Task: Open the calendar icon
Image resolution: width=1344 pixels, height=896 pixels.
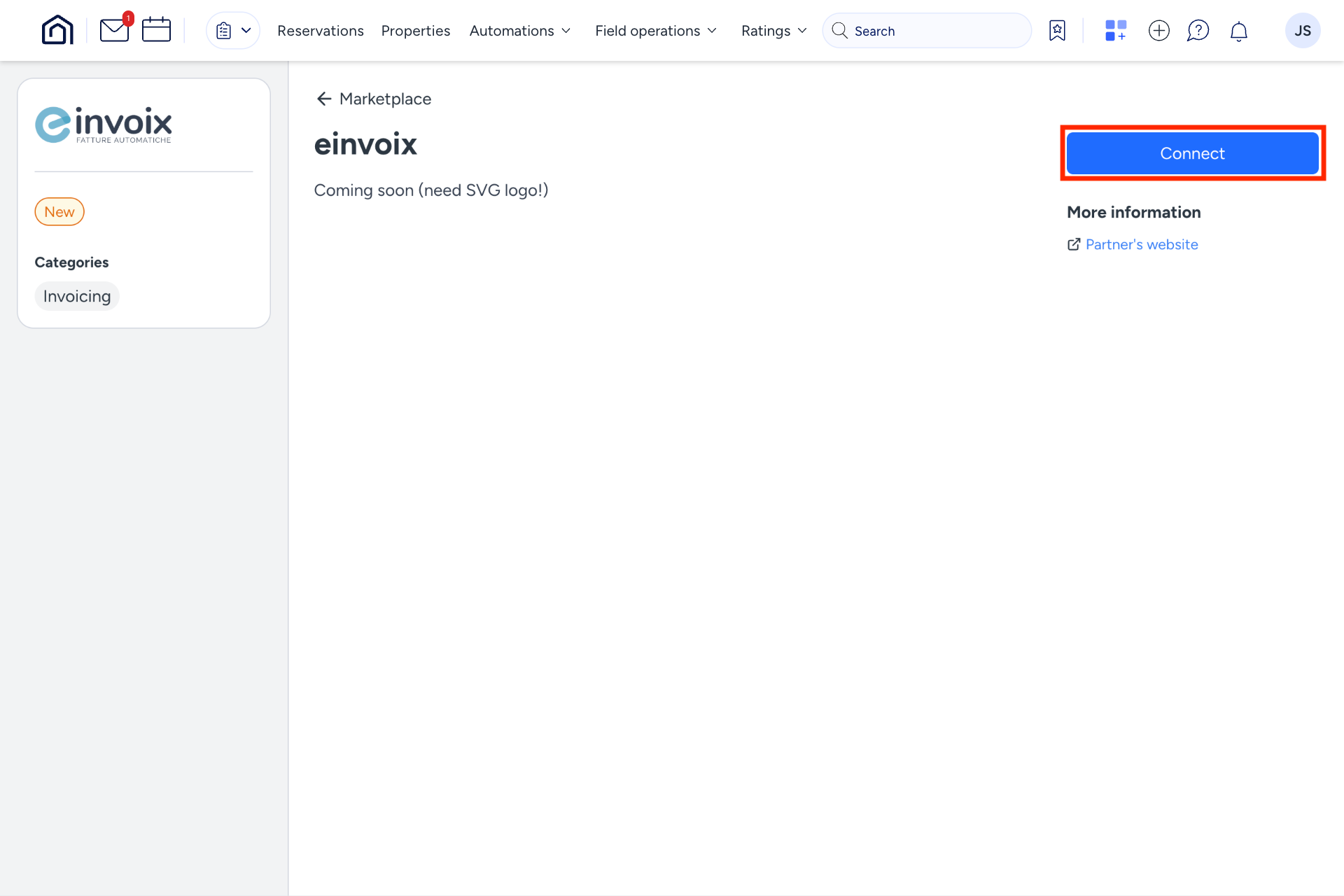Action: [155, 29]
